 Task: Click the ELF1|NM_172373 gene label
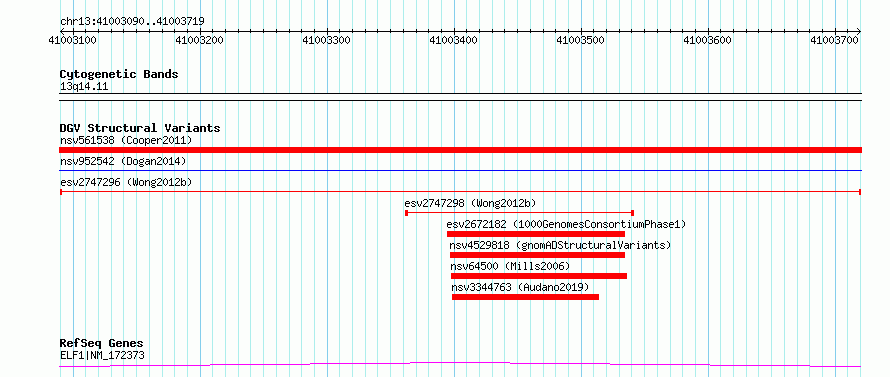click(102, 355)
